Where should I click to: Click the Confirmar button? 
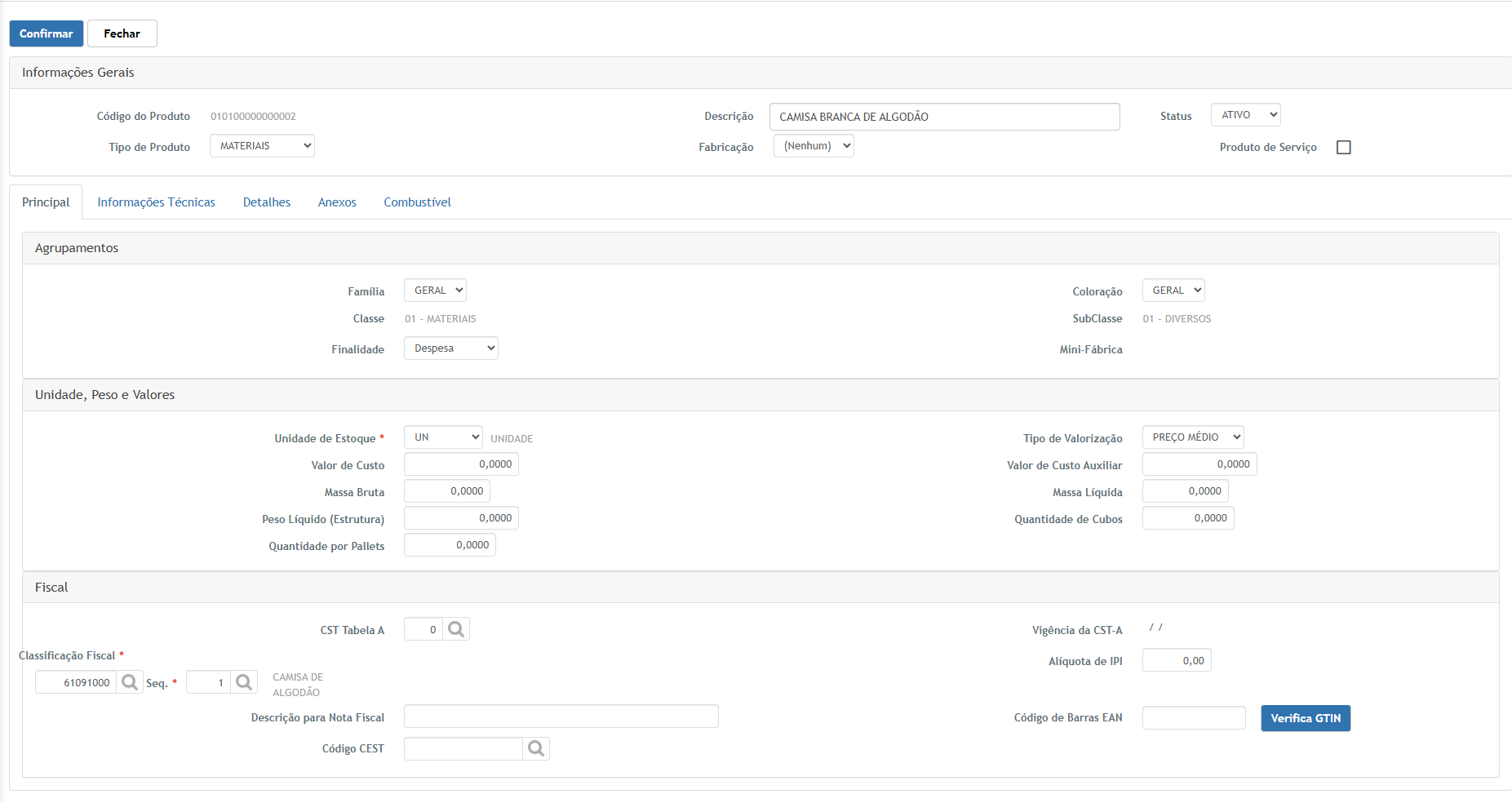coord(47,33)
